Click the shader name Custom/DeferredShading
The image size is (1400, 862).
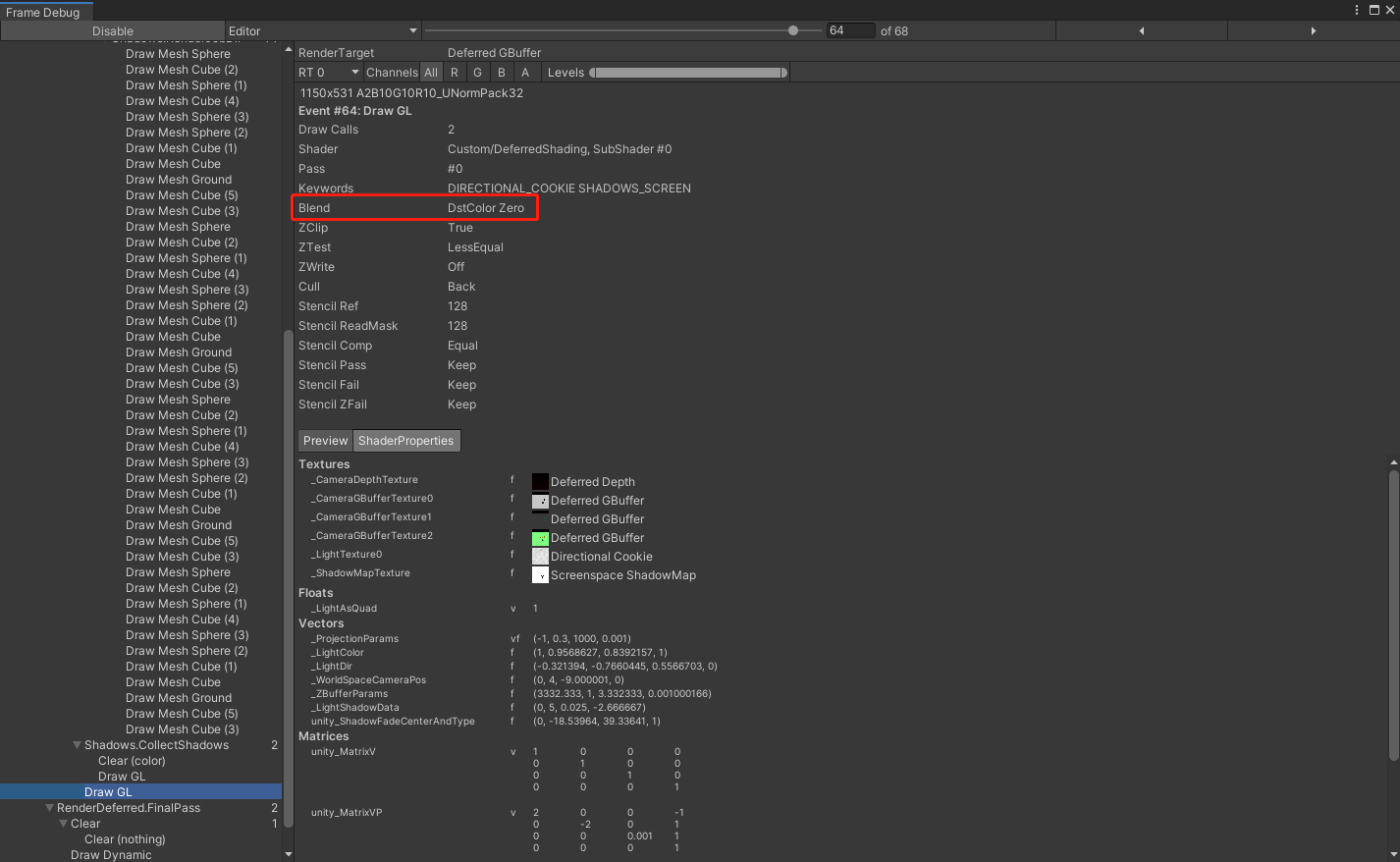[x=560, y=149]
